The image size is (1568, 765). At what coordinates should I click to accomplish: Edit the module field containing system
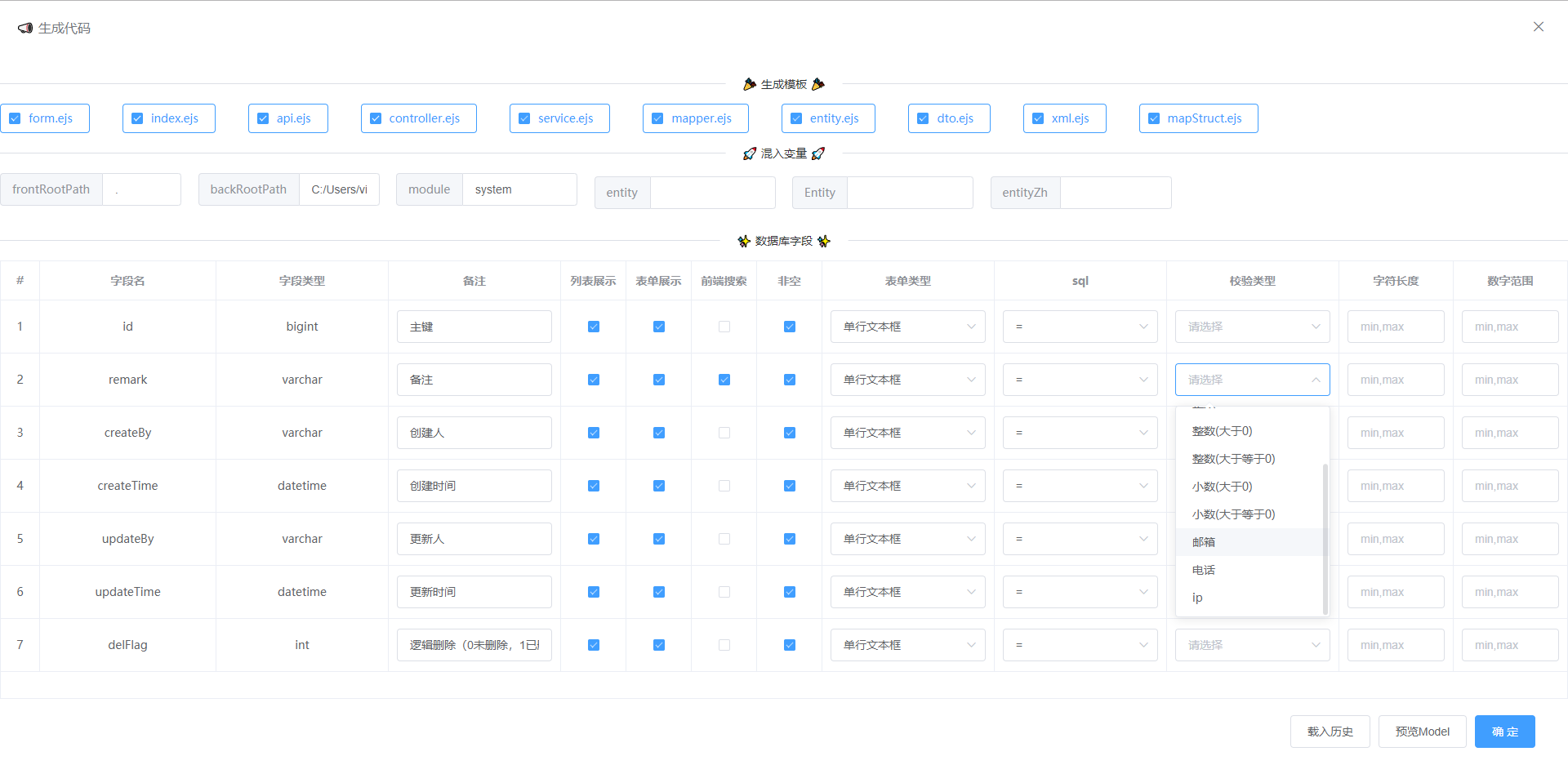click(519, 189)
